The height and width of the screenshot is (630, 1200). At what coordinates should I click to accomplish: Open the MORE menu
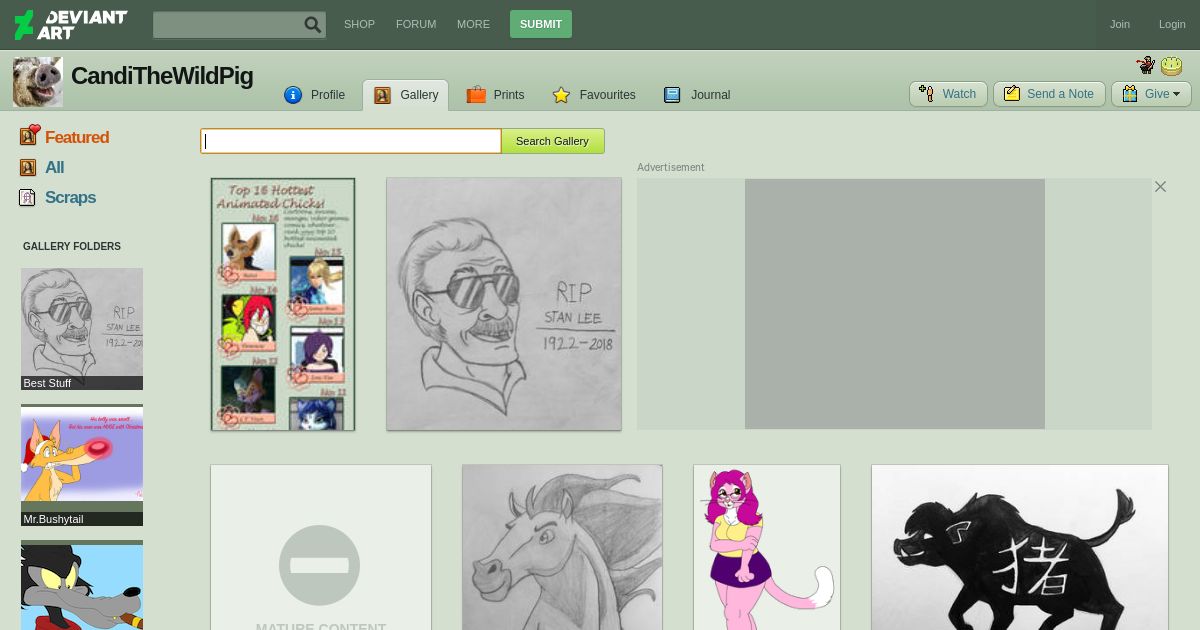473,24
